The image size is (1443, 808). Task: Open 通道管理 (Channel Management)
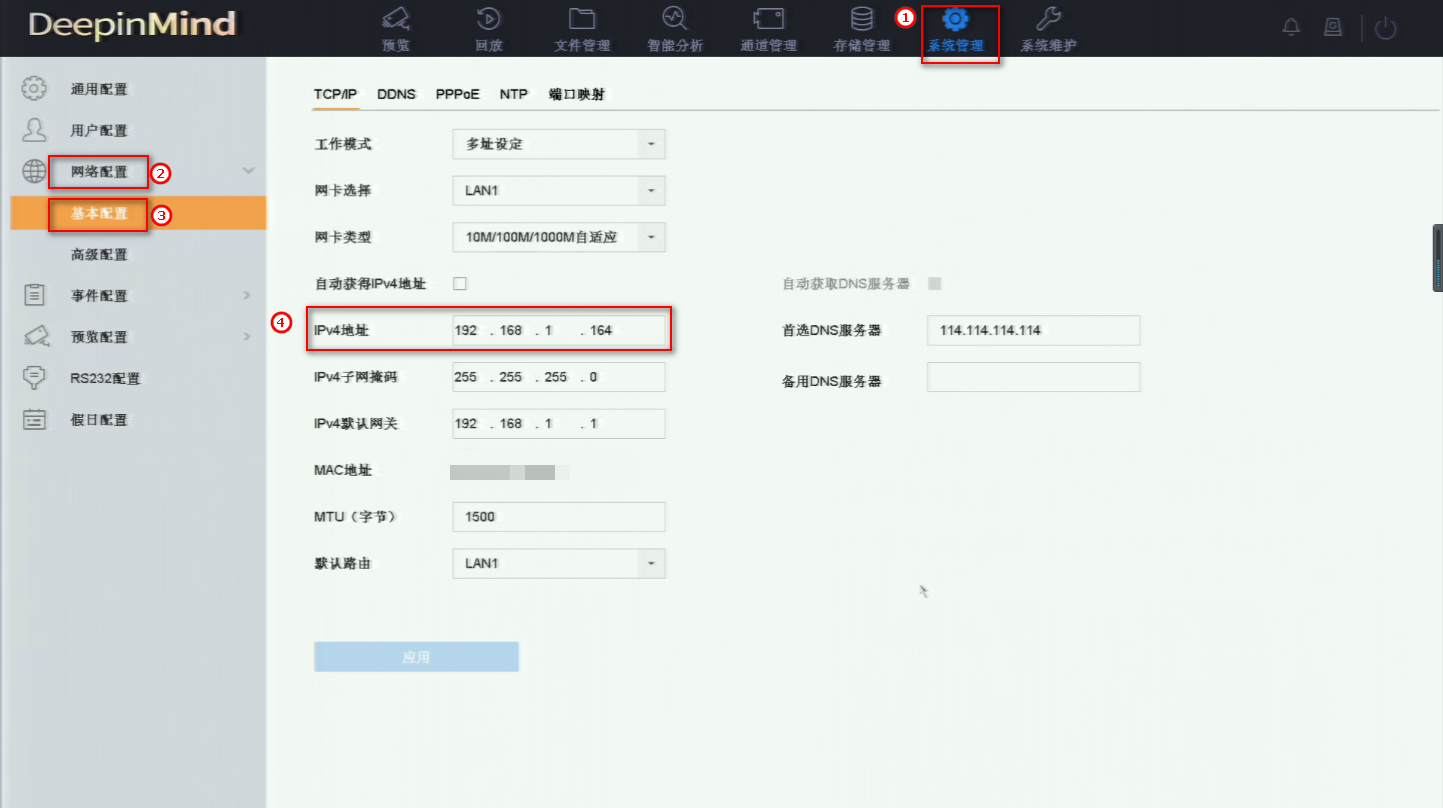767,27
